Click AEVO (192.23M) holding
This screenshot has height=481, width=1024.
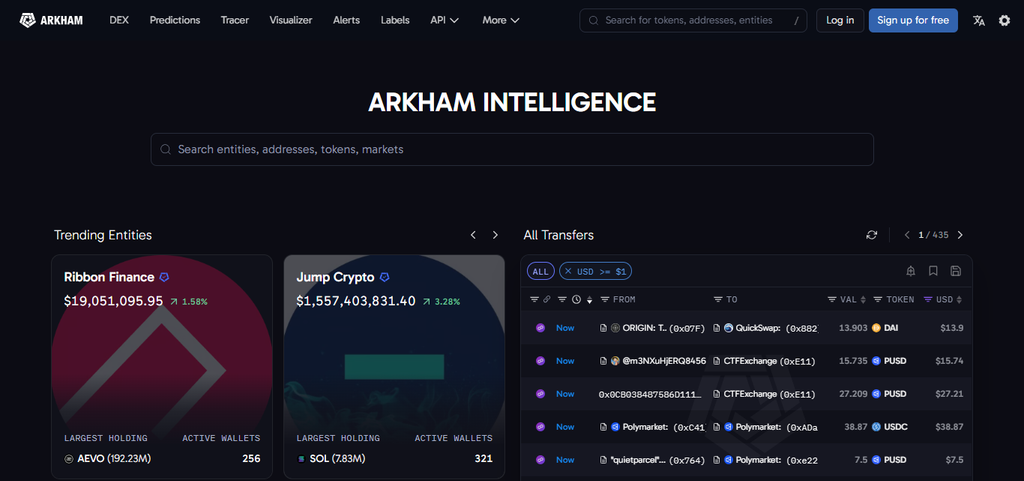coord(108,459)
